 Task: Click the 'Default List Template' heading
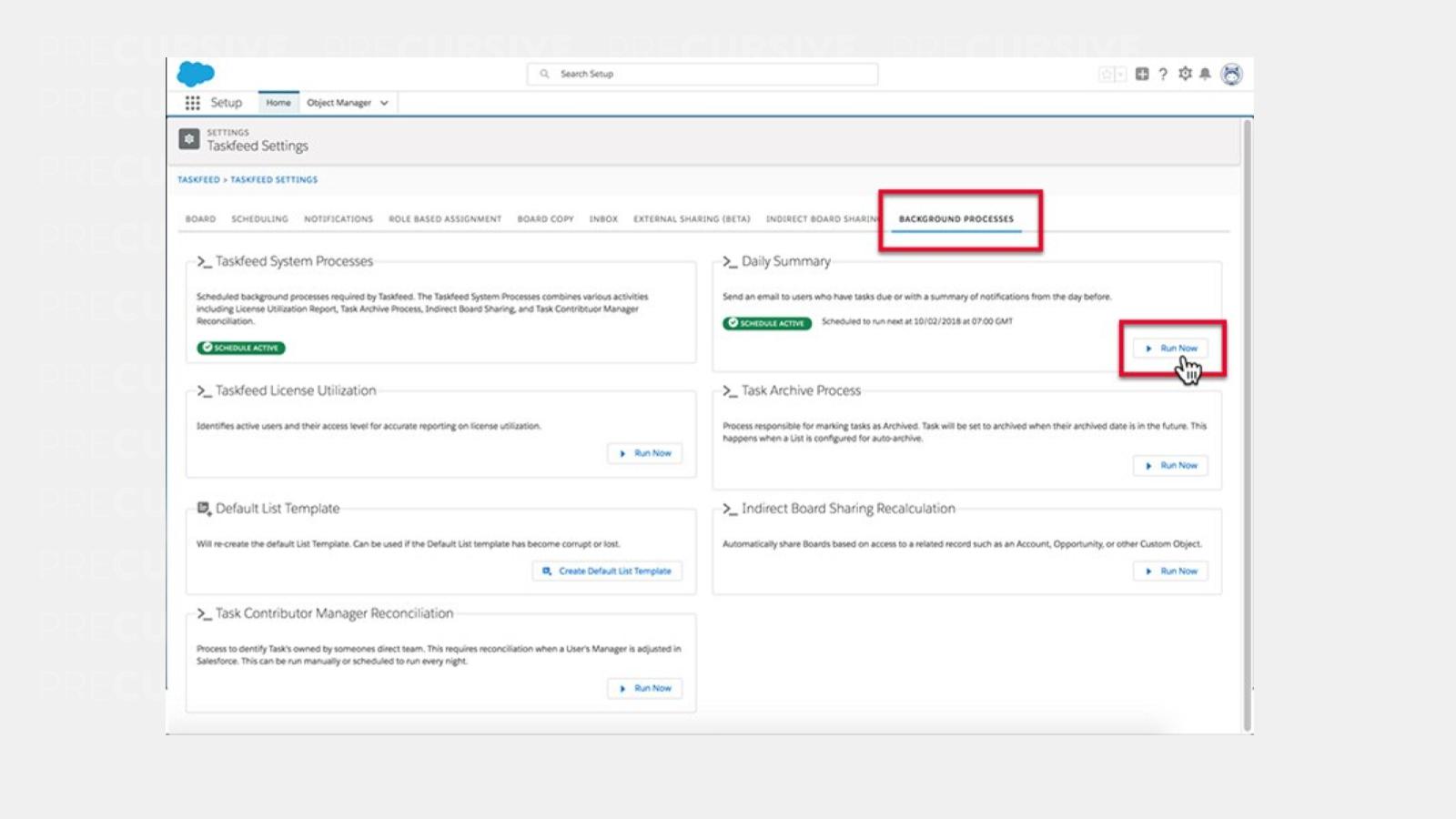pos(278,509)
